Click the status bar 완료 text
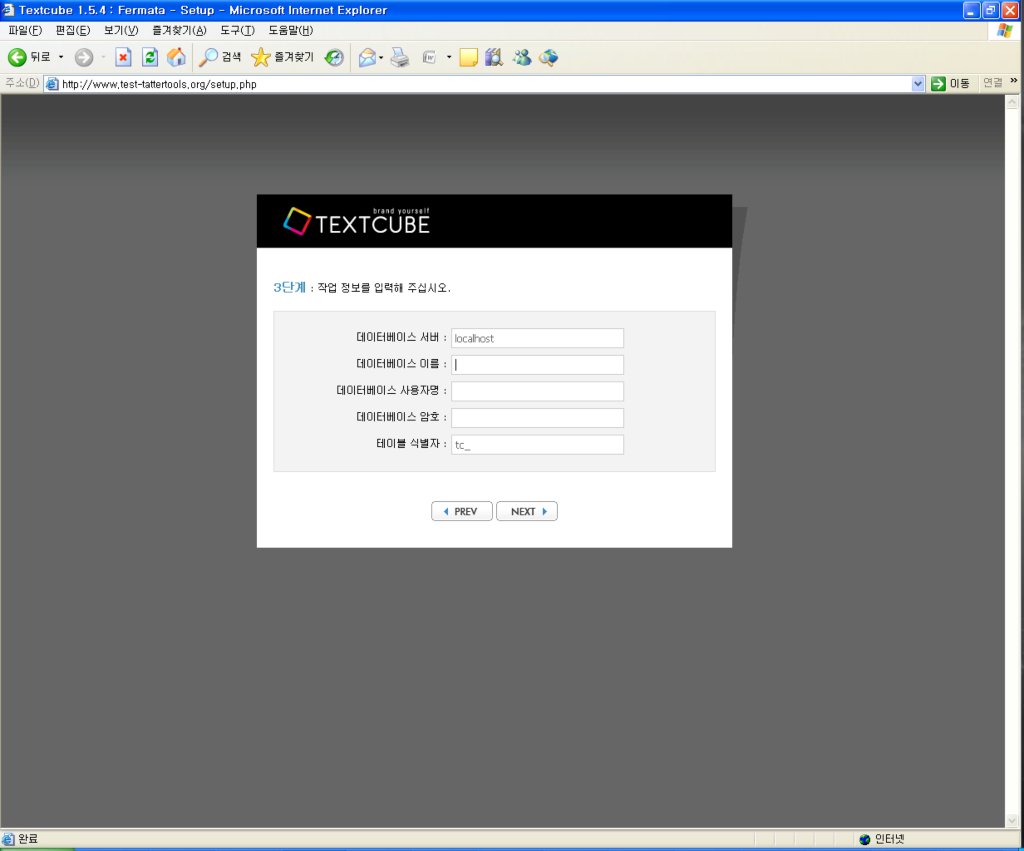The height and width of the screenshot is (851, 1024). click(27, 839)
